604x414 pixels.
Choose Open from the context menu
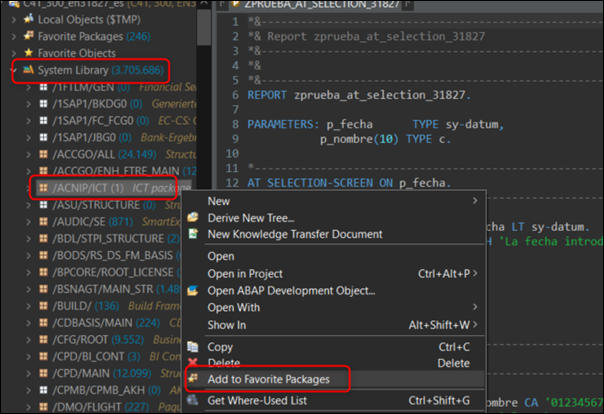tap(334, 256)
